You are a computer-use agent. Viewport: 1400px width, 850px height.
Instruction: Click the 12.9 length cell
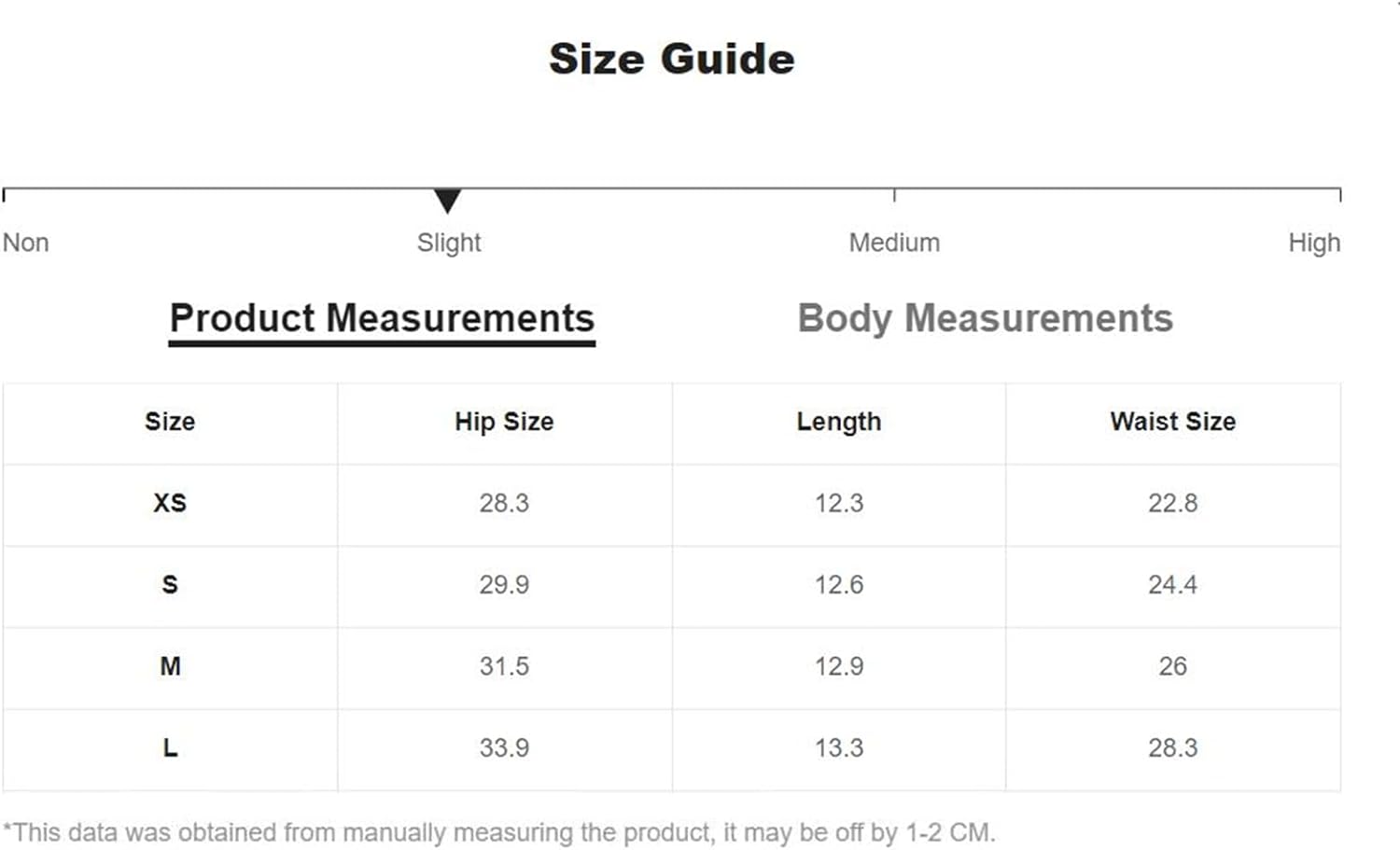838,668
